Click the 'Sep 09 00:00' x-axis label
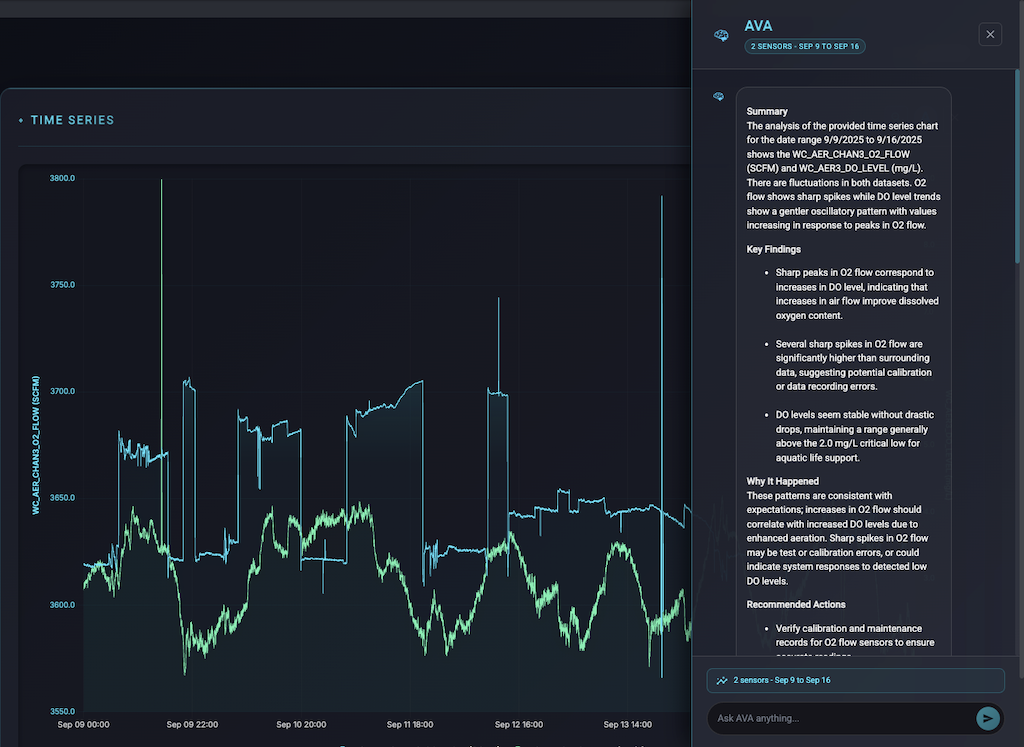1024x747 pixels. (x=83, y=724)
